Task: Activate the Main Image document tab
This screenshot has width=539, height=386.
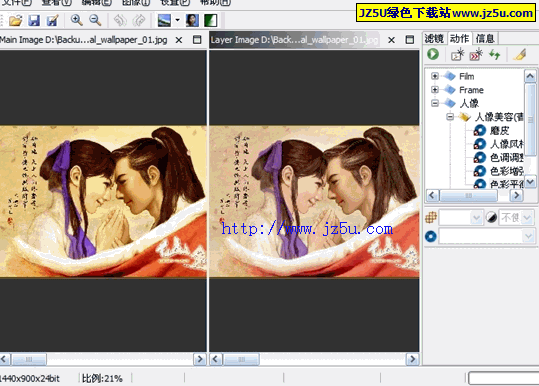Action: click(84, 40)
